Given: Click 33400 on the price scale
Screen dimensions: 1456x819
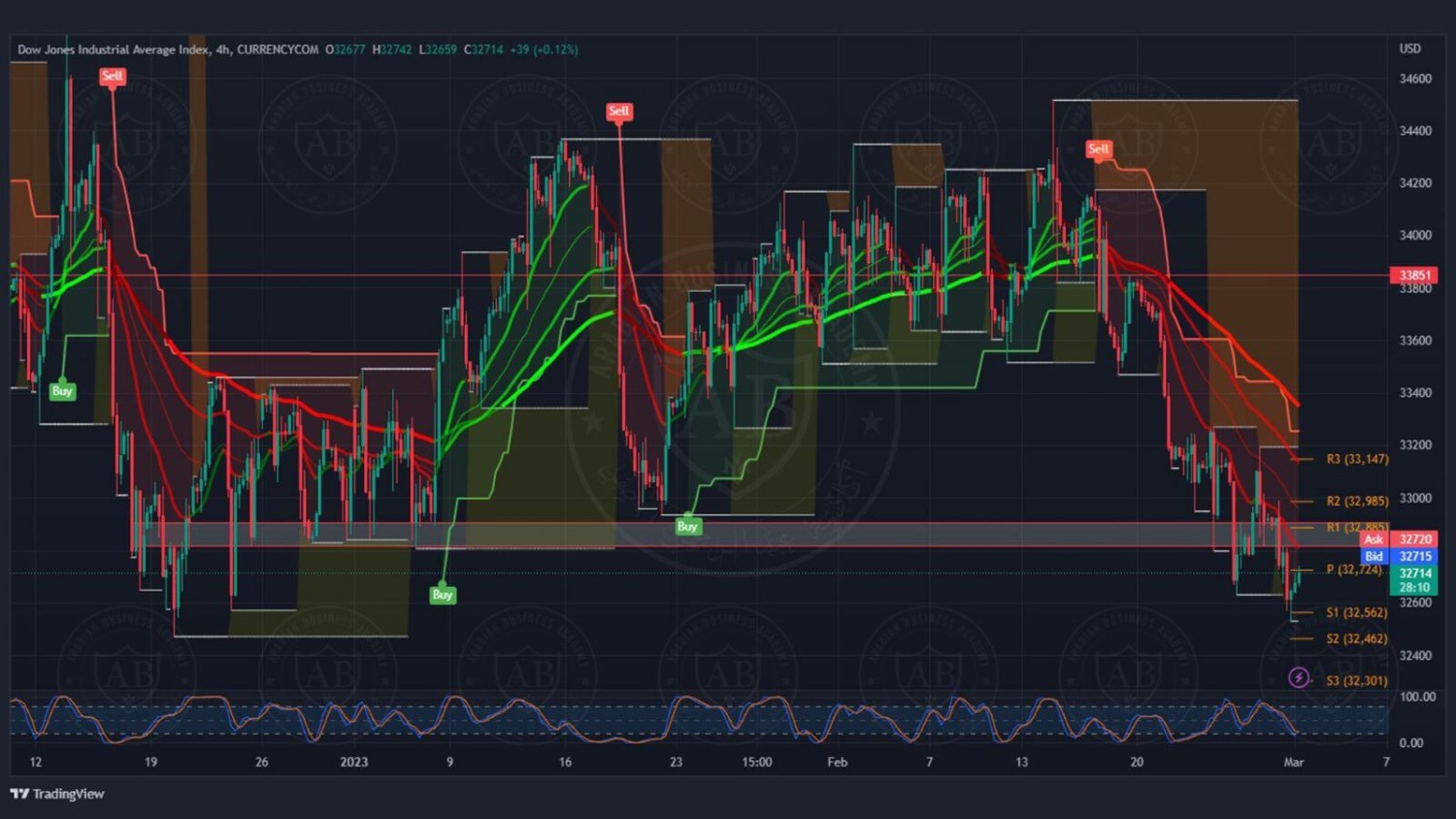Looking at the screenshot, I should [x=1415, y=393].
